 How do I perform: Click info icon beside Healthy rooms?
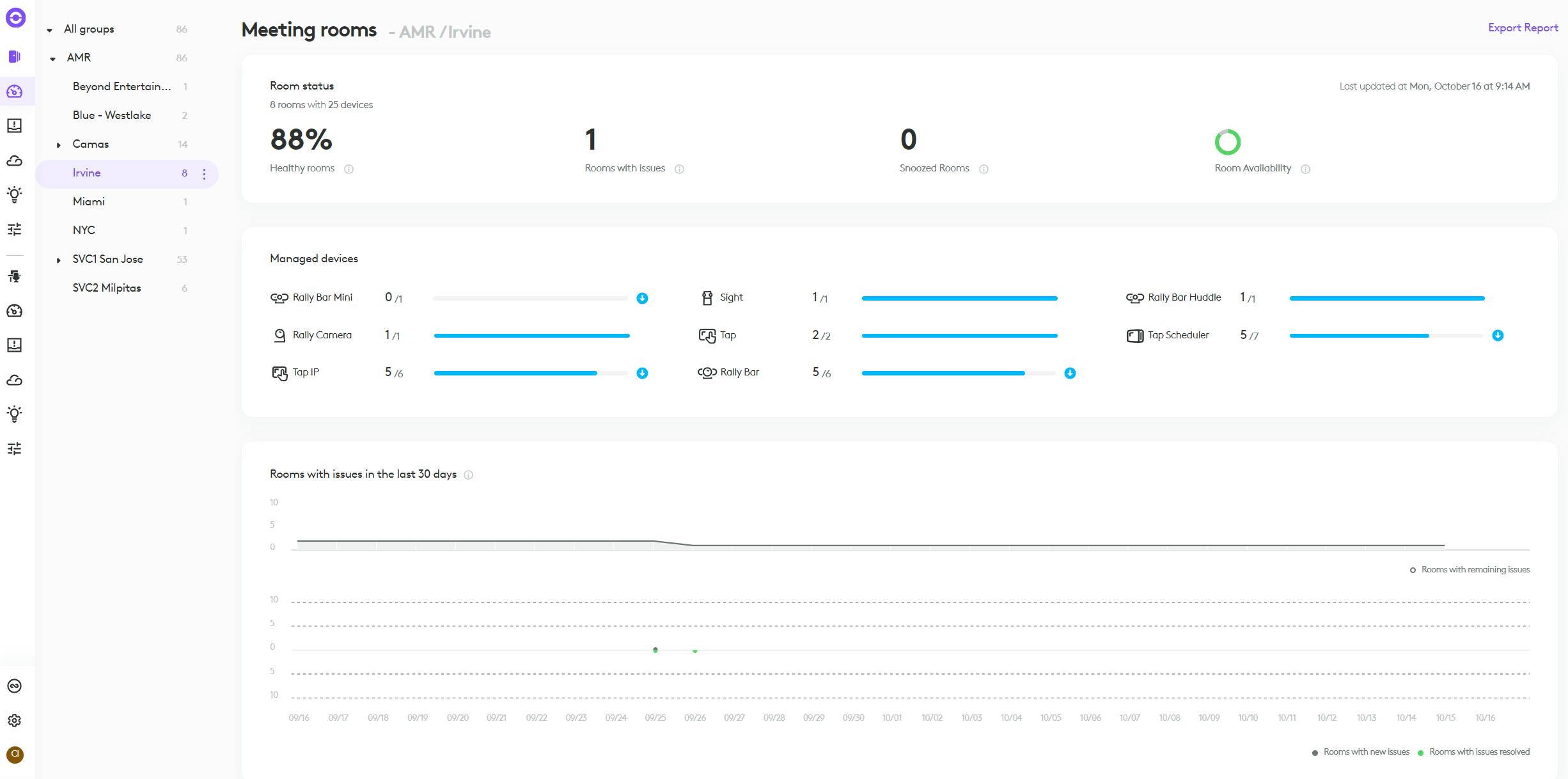[x=349, y=169]
